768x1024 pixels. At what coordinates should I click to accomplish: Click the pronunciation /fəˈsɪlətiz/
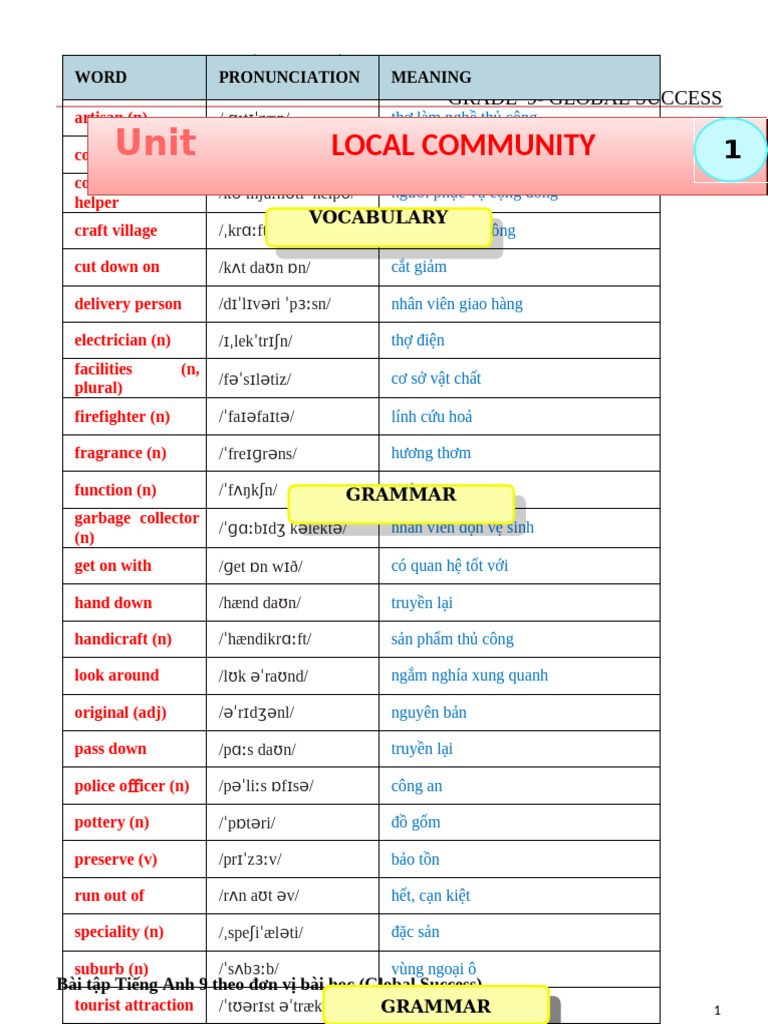point(255,379)
